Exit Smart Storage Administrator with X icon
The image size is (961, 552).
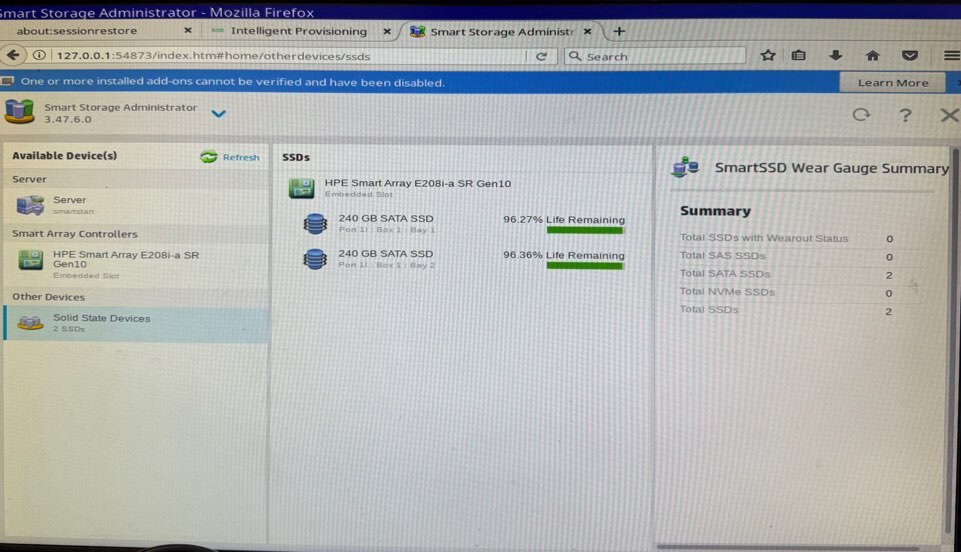point(949,115)
